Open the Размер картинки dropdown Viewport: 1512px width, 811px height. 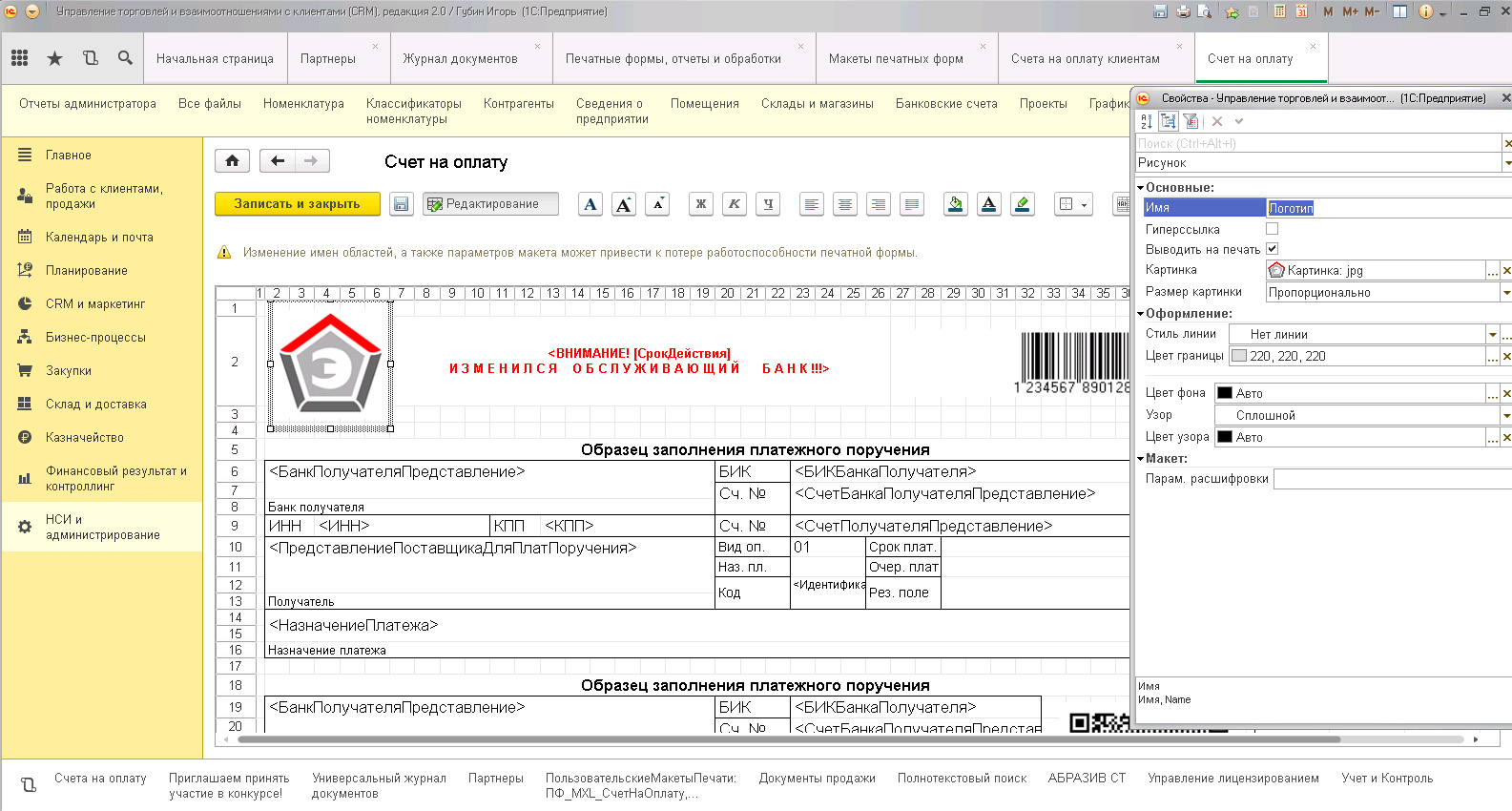[x=1506, y=293]
